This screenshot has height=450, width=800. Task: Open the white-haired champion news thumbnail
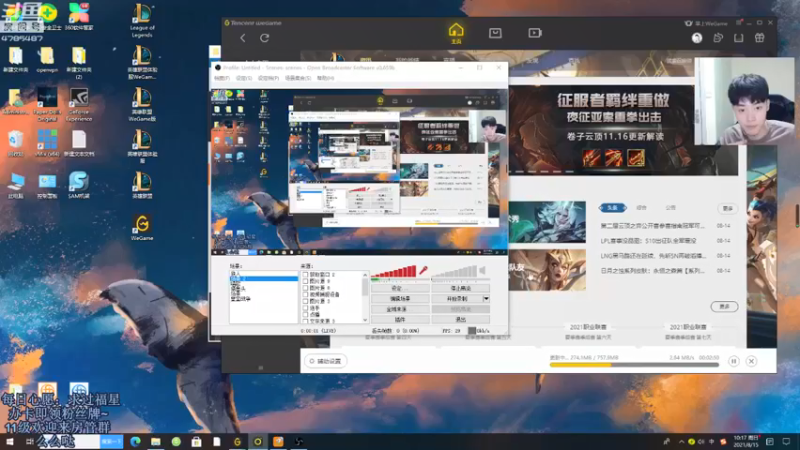click(547, 222)
